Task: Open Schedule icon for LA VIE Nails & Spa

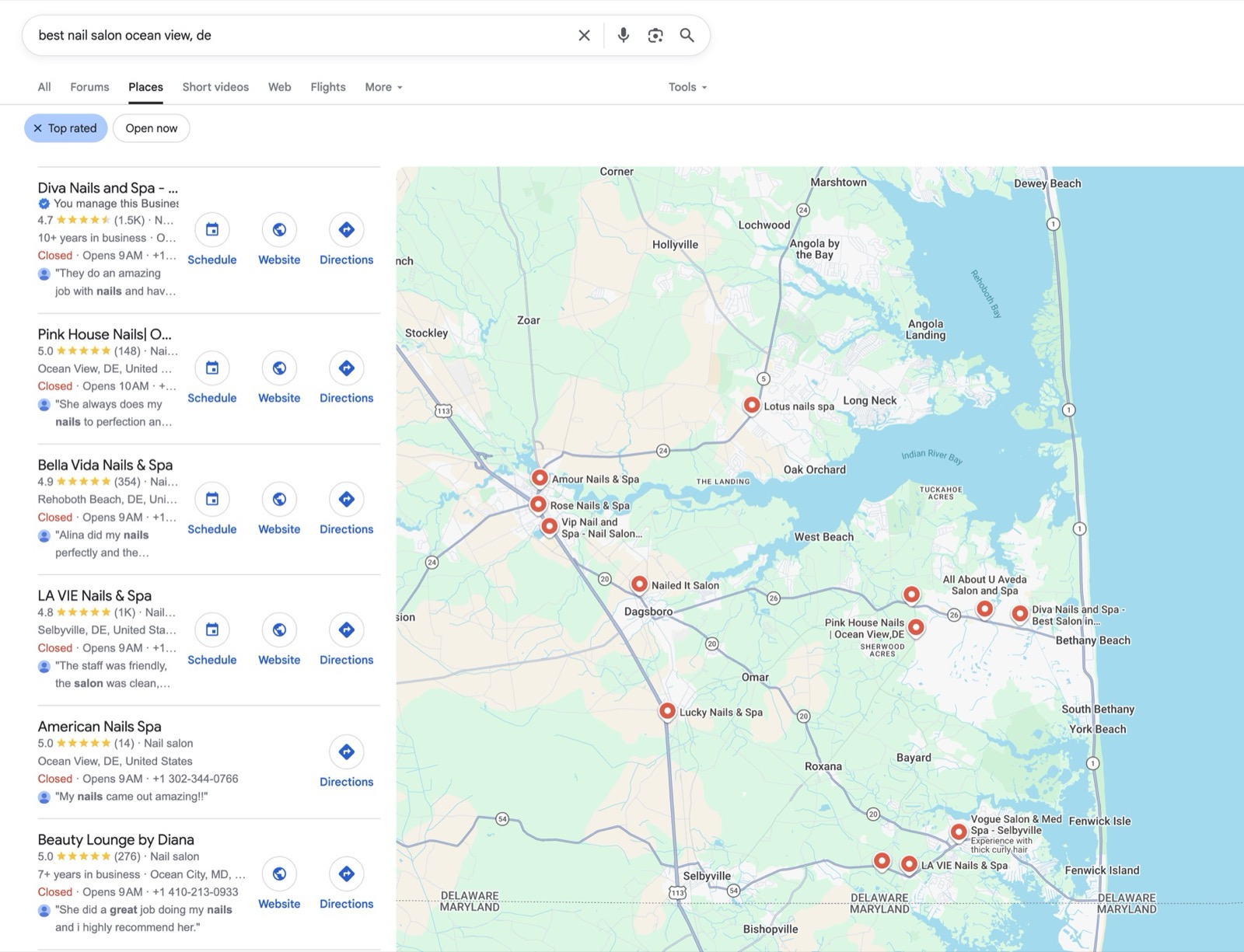Action: (x=212, y=629)
